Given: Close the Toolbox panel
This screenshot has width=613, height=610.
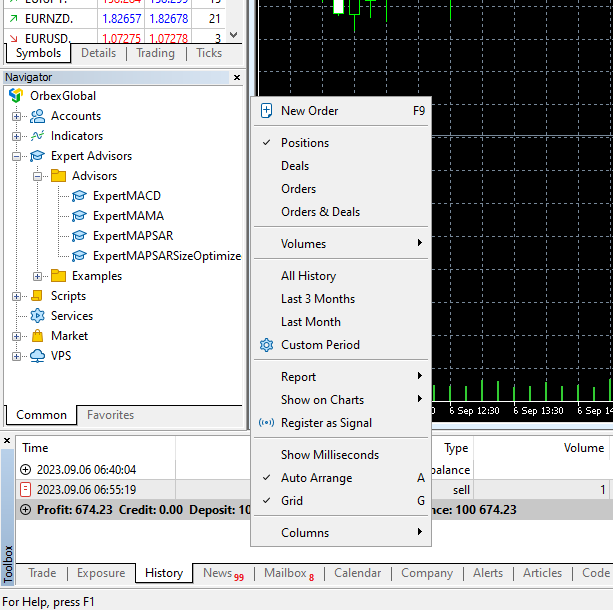Looking at the screenshot, I should (7, 441).
